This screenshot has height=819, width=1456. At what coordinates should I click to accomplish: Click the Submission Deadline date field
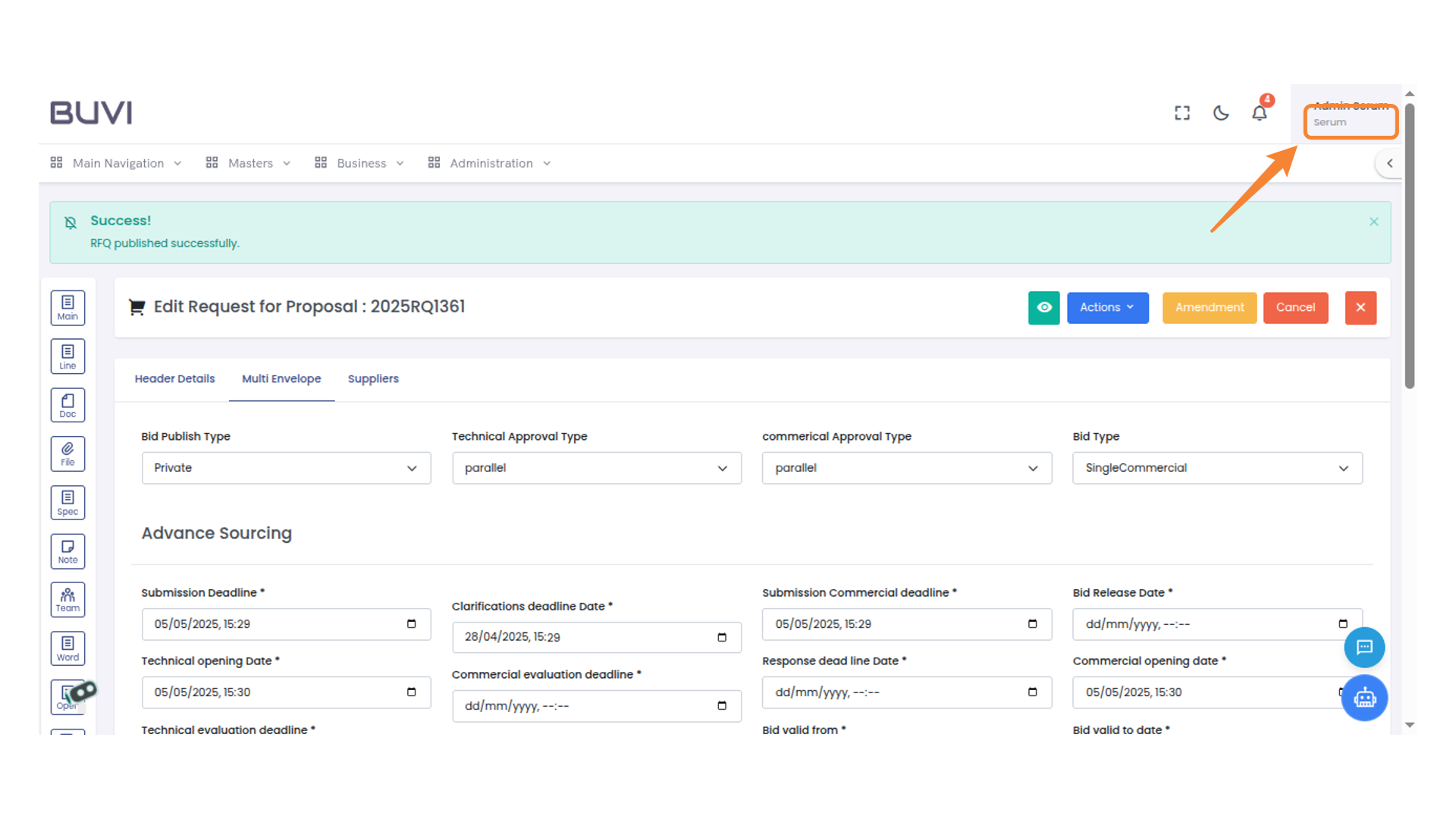(x=286, y=624)
